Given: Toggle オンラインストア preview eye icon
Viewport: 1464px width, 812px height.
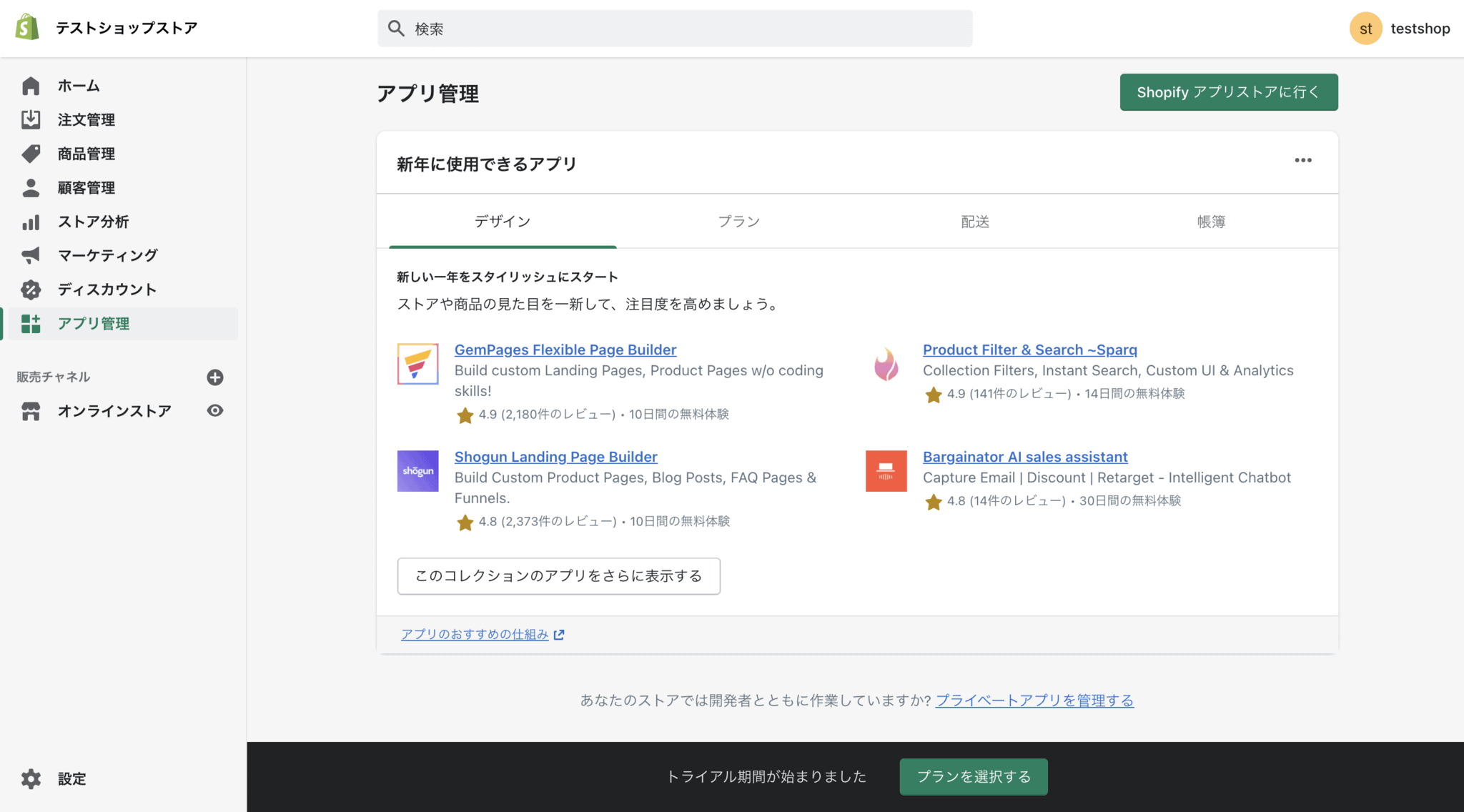Looking at the screenshot, I should [x=215, y=410].
